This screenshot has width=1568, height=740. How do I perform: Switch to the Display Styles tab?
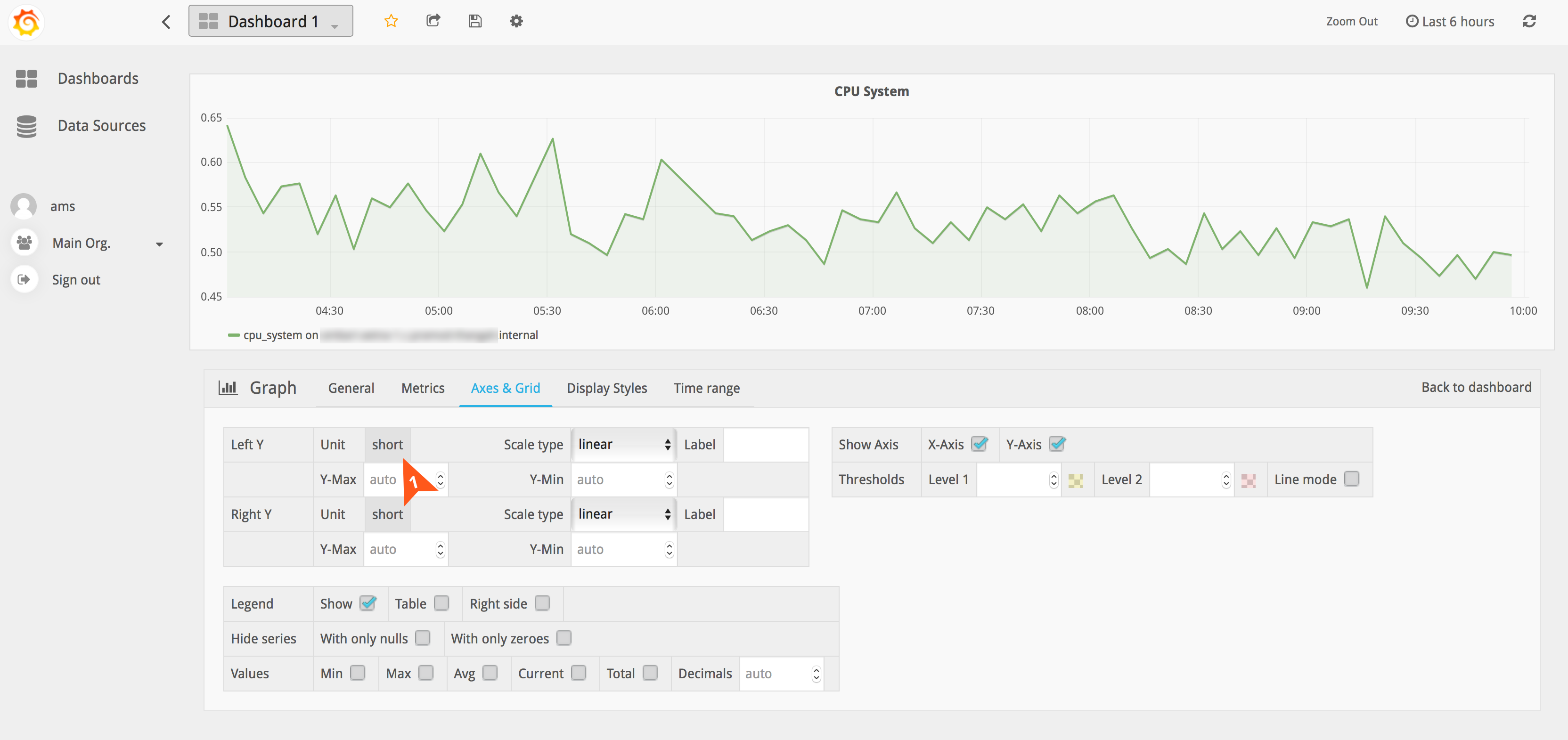tap(606, 388)
